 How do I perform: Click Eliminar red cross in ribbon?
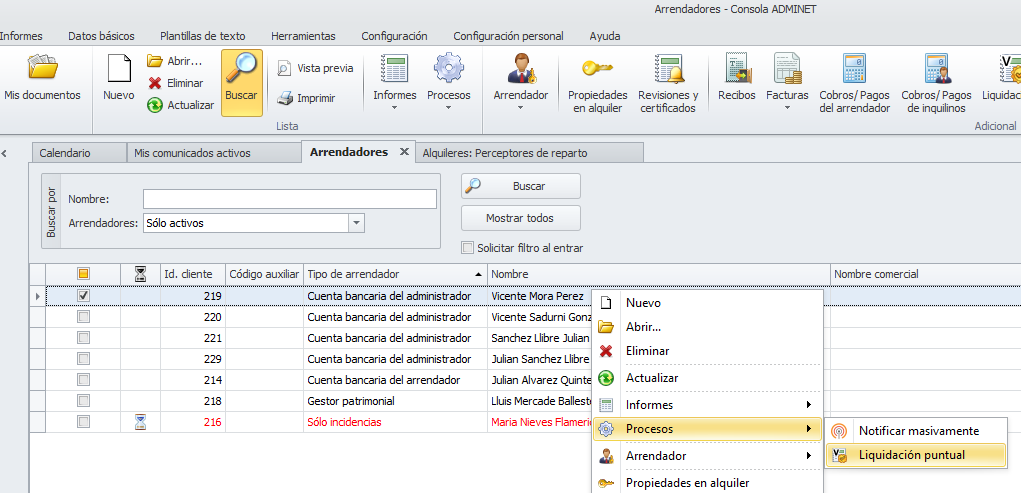(x=155, y=83)
